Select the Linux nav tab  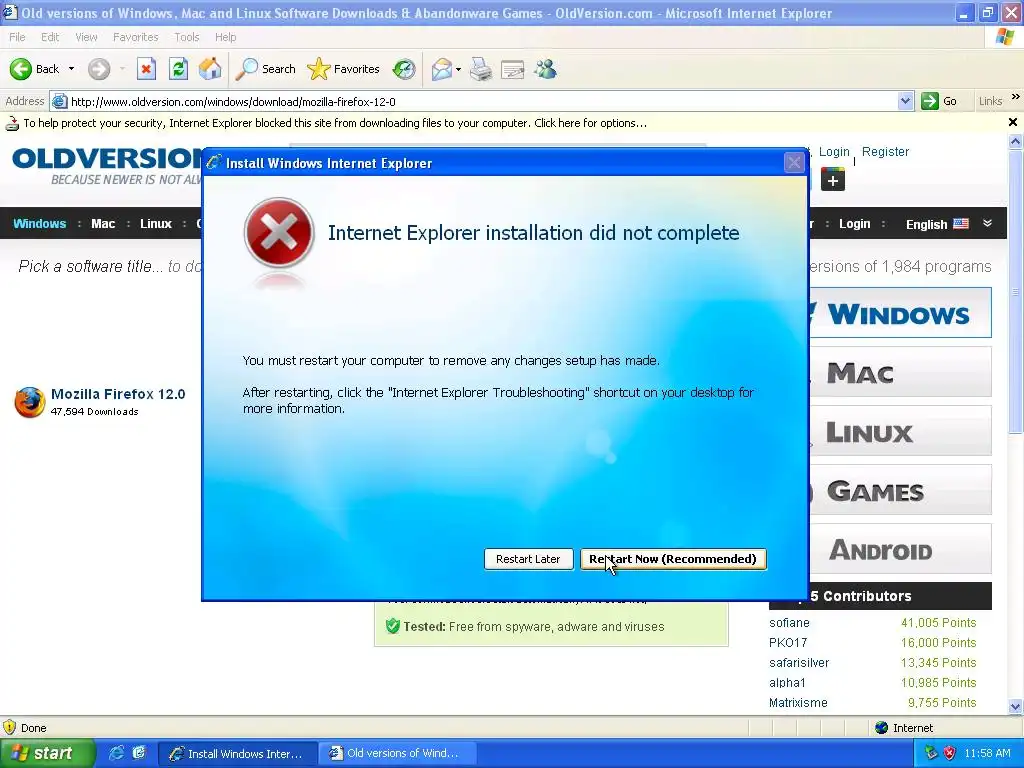pos(155,223)
